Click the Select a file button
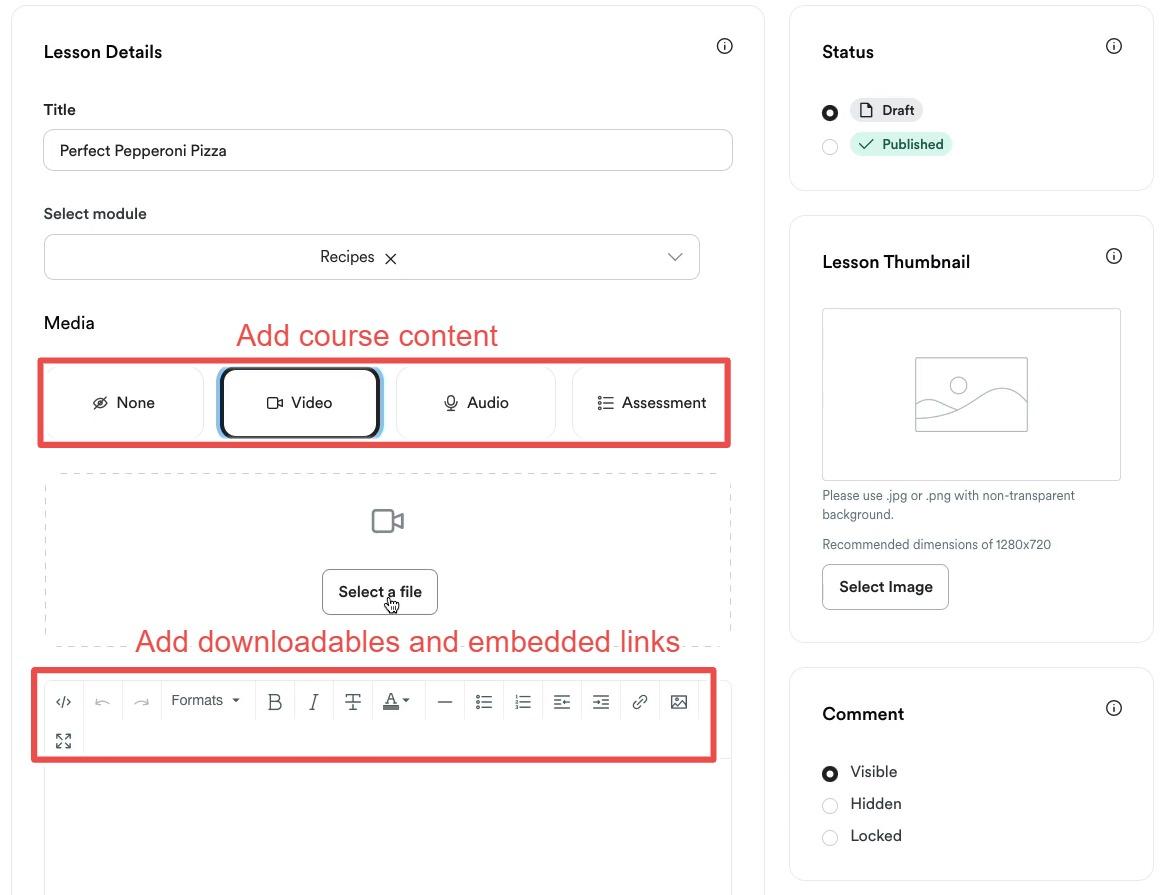 [380, 592]
